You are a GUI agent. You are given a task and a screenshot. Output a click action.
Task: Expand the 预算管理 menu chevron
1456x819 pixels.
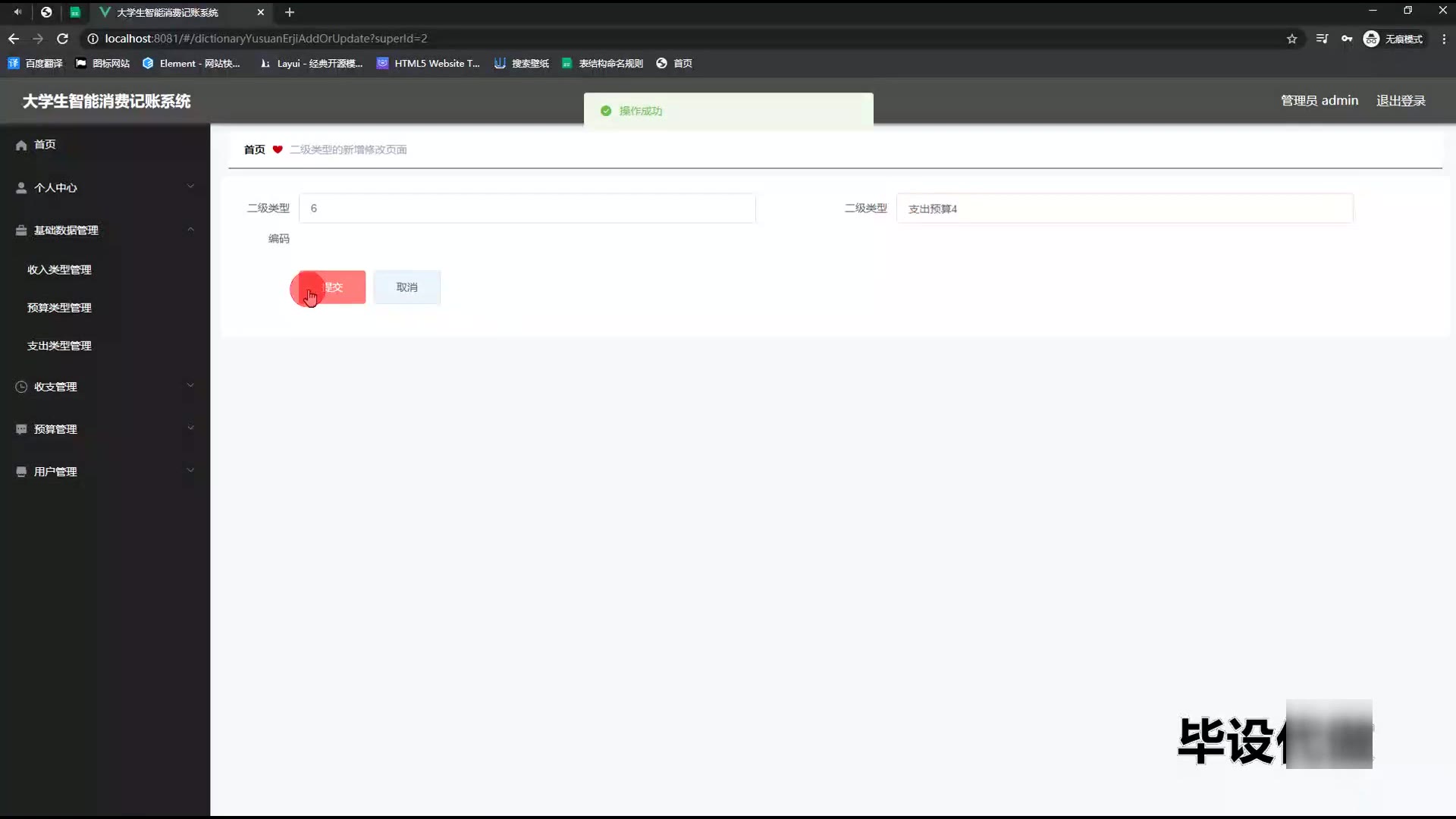click(x=190, y=428)
